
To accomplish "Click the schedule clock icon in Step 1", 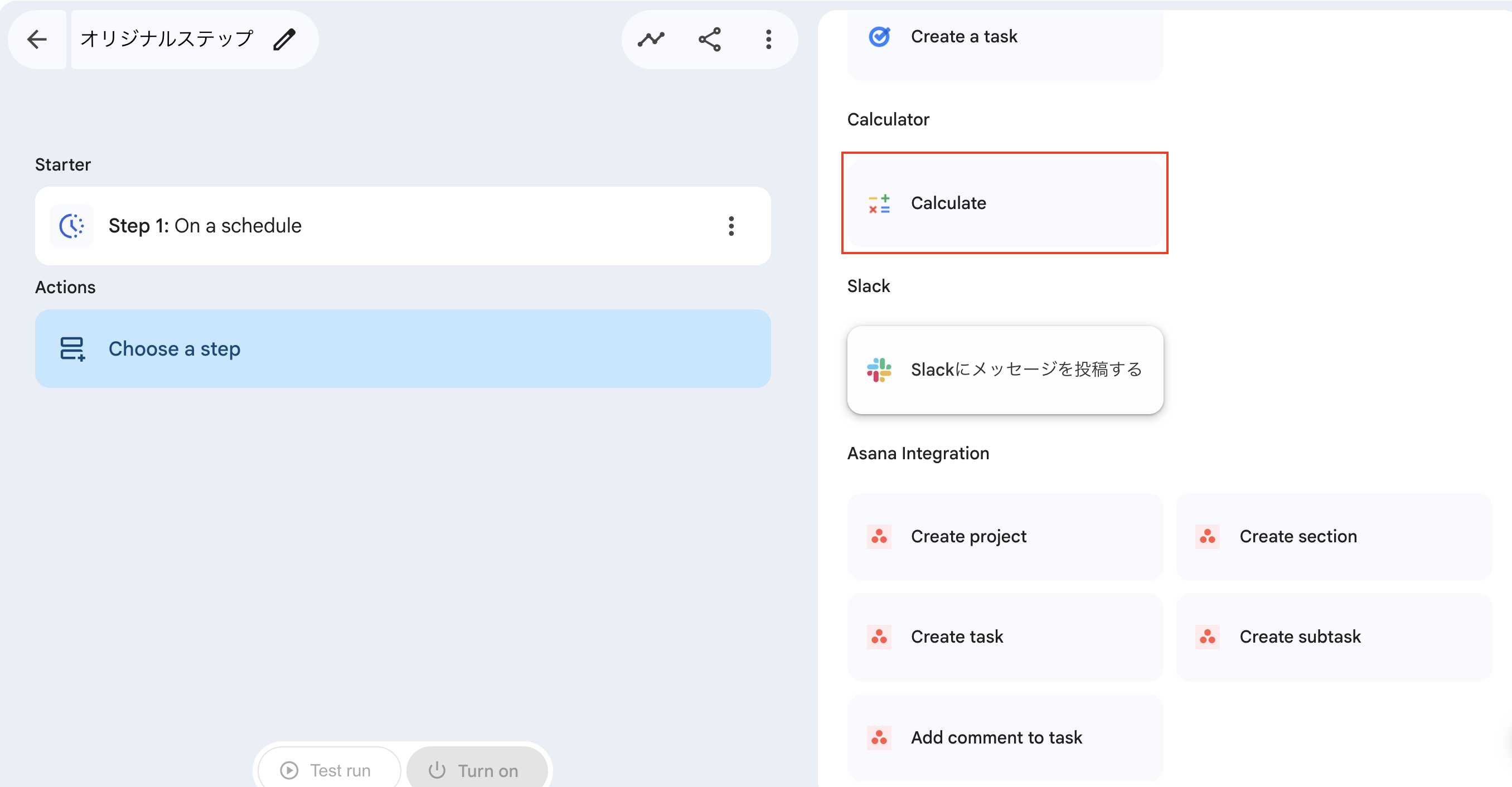I will pyautogui.click(x=71, y=226).
